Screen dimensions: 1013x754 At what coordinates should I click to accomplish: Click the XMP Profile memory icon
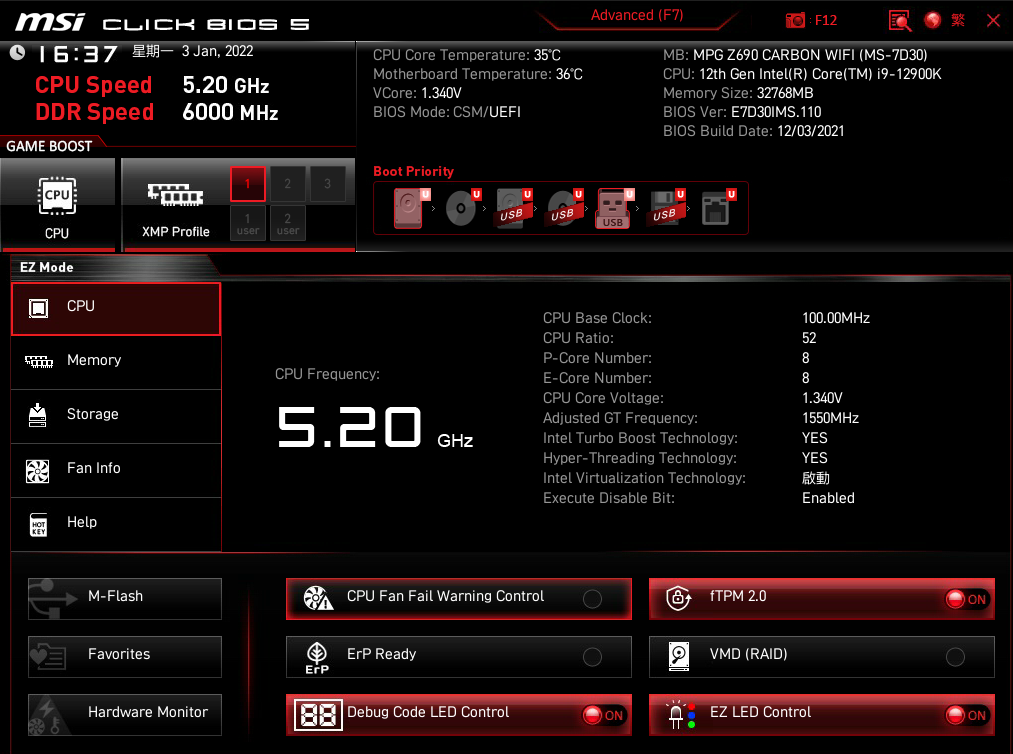[x=175, y=194]
